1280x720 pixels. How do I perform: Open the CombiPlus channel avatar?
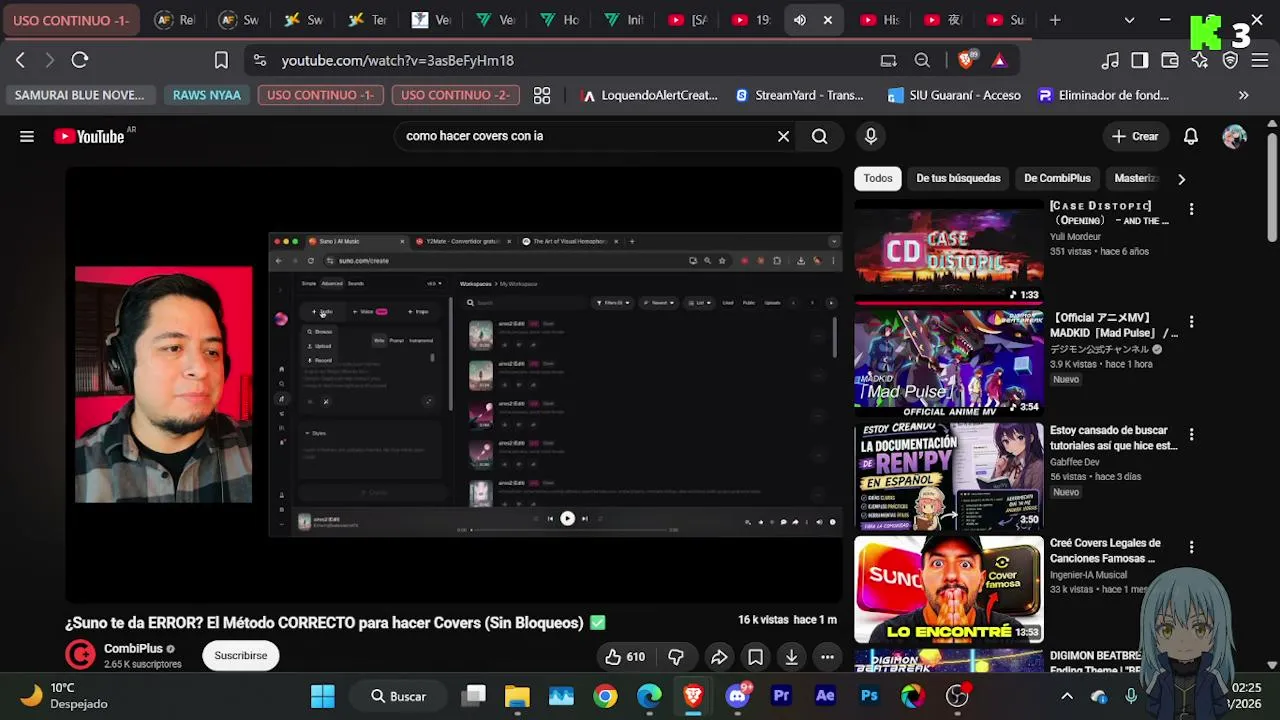point(80,655)
